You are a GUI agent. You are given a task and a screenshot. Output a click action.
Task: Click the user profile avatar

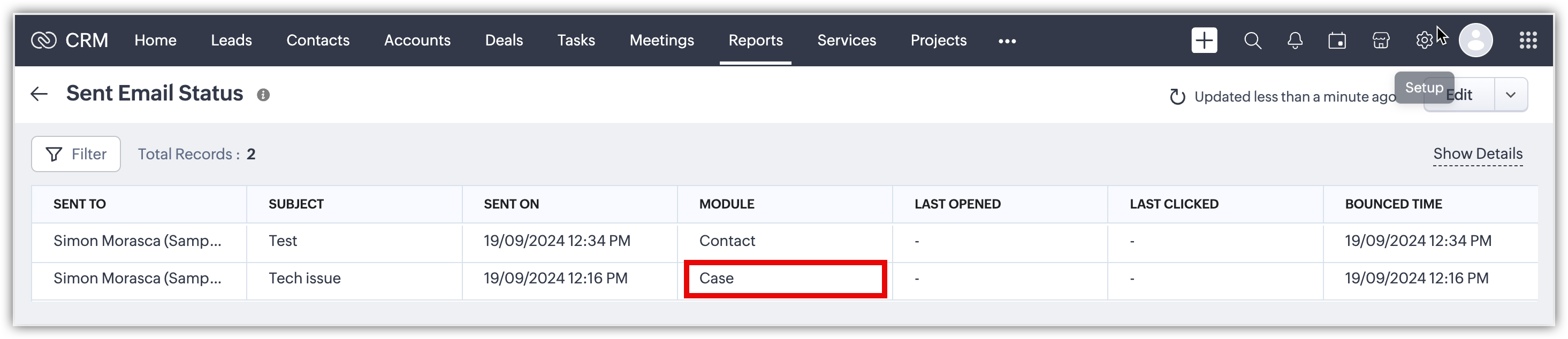(1475, 41)
